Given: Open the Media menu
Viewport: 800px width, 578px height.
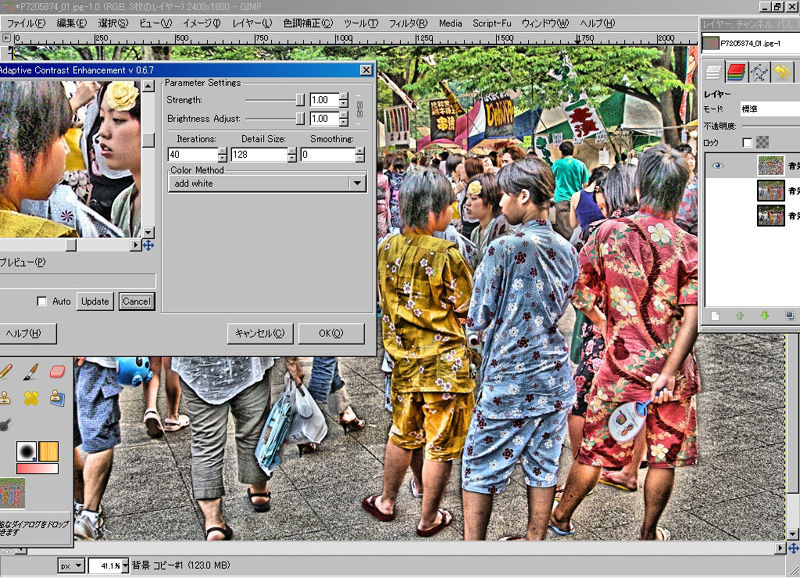Looking at the screenshot, I should coord(450,23).
